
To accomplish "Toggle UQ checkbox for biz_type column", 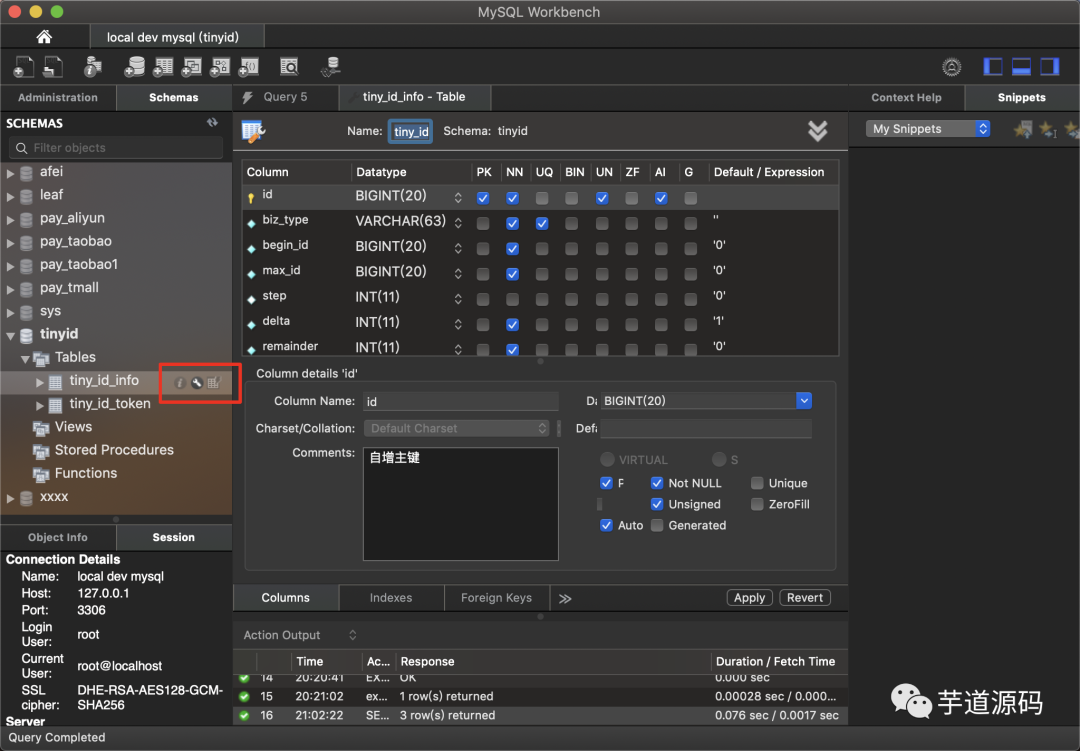I will point(542,223).
